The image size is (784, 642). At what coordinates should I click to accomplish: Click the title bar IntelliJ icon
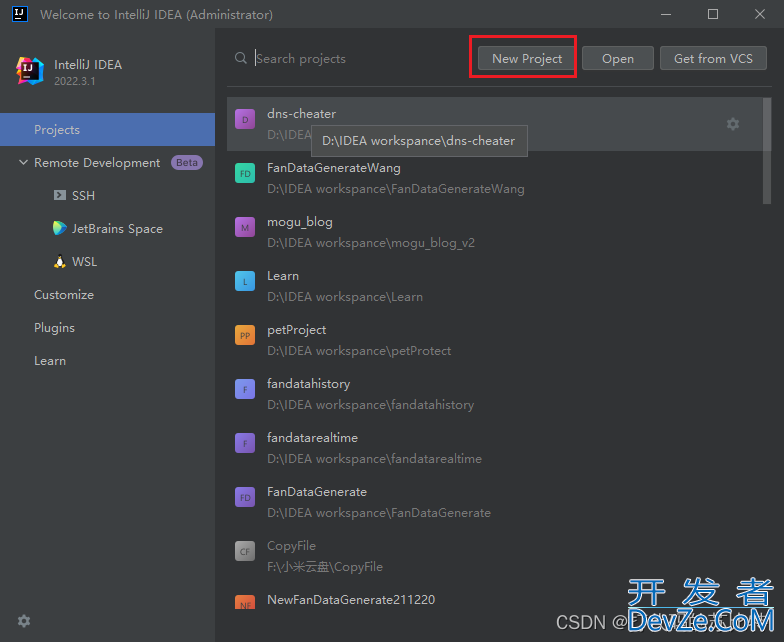tap(20, 14)
